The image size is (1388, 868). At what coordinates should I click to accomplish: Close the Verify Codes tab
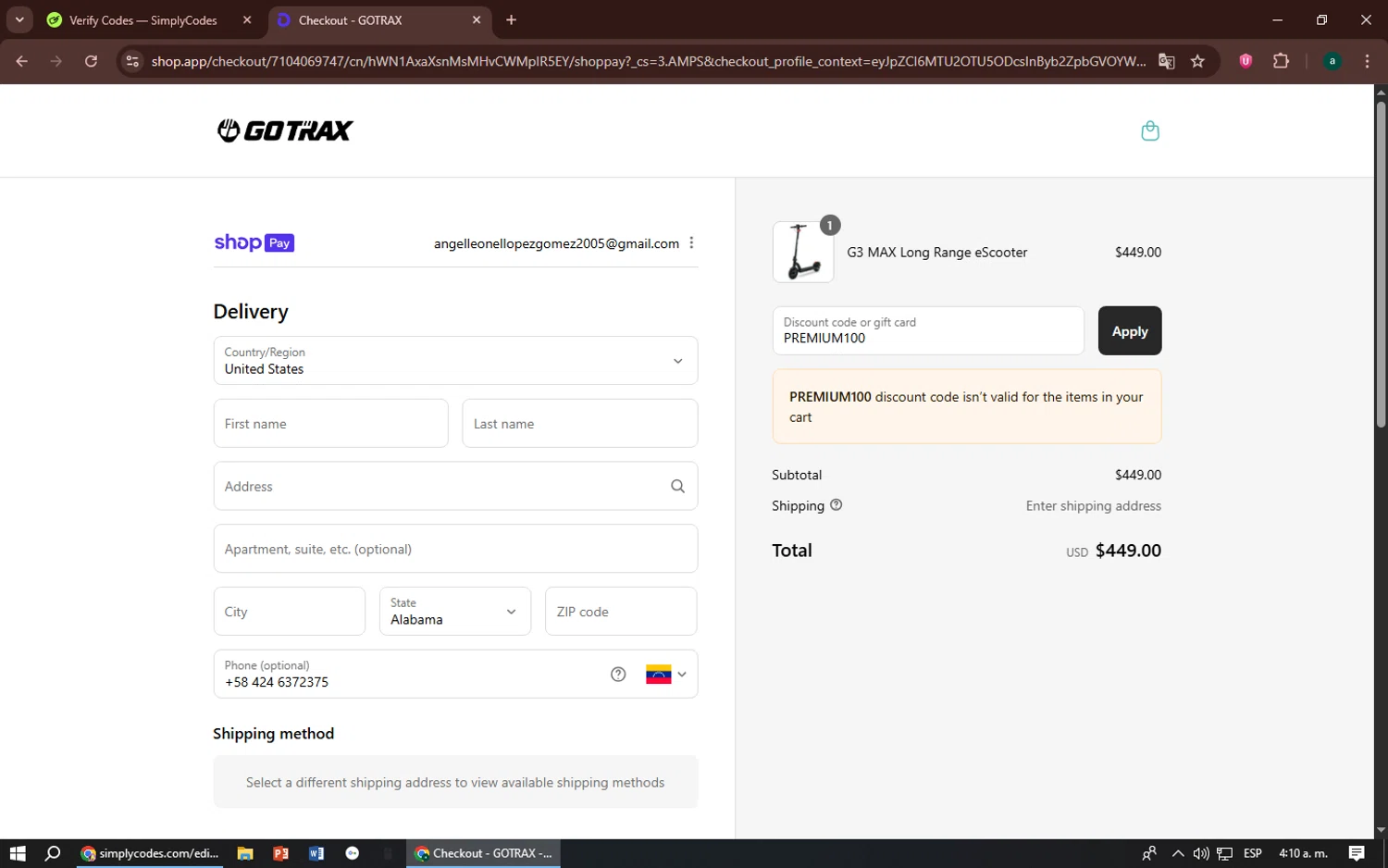click(x=247, y=20)
